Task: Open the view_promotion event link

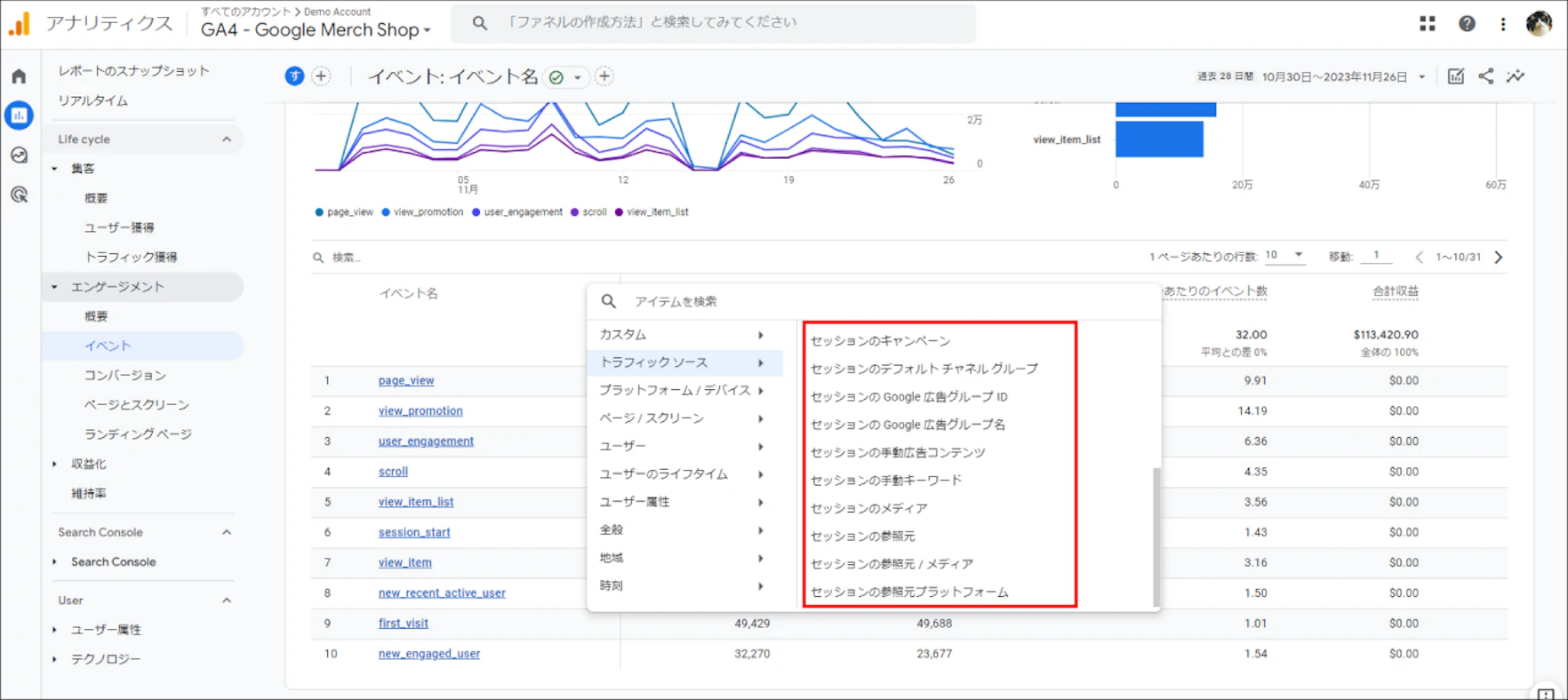Action: [420, 411]
